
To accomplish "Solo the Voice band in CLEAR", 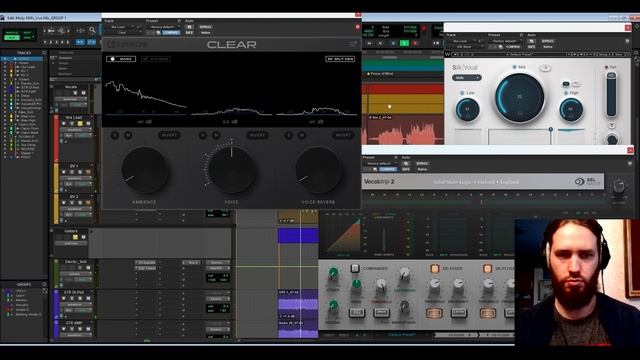I will click(203, 135).
